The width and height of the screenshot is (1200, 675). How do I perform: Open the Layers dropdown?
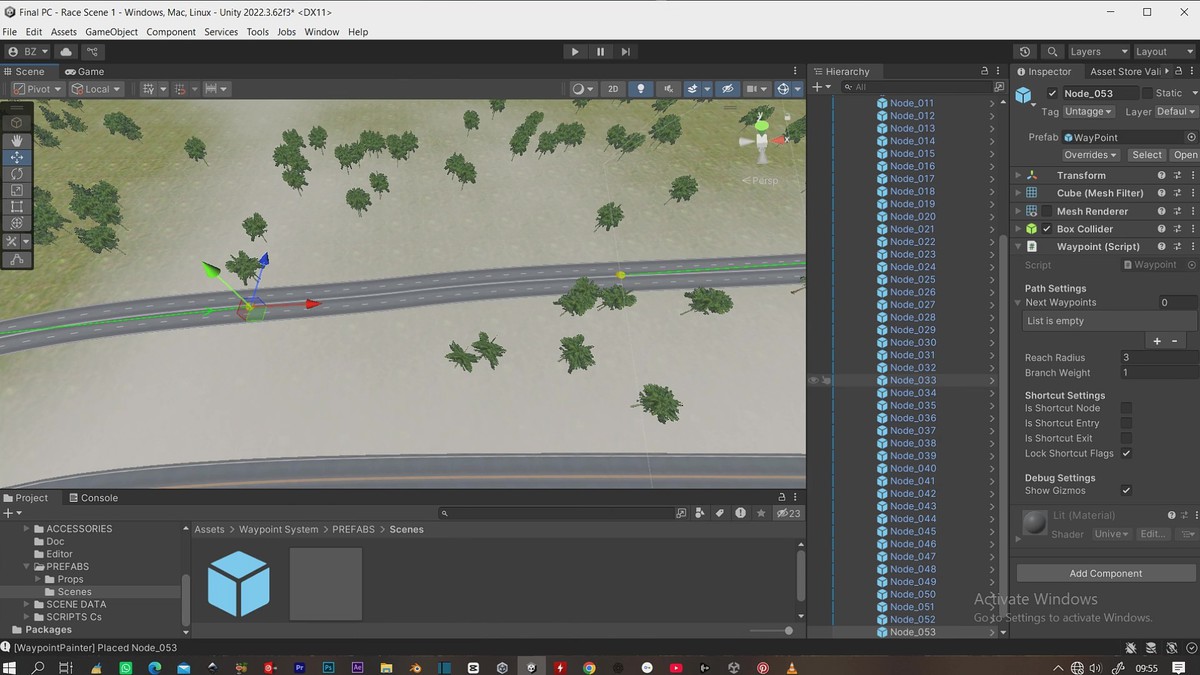pos(1097,52)
